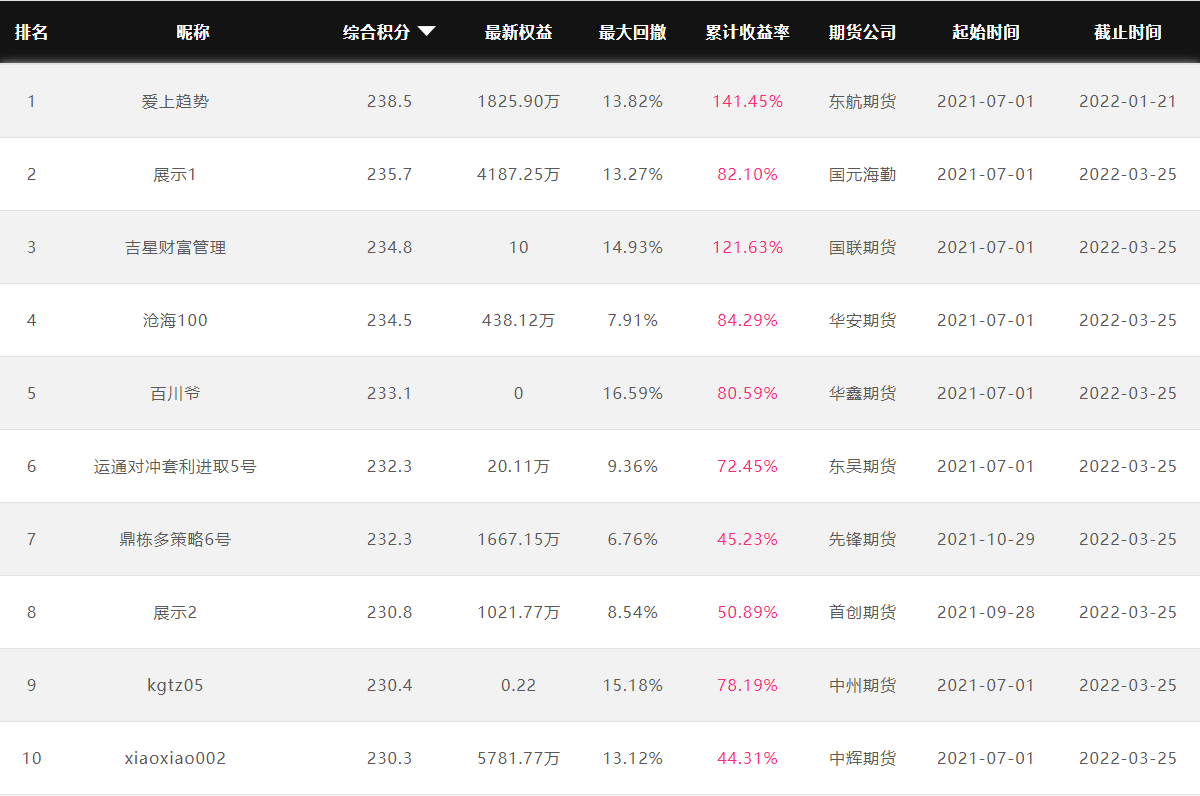Select the 80.59% return value
Viewport: 1200px width, 796px height.
tap(747, 393)
